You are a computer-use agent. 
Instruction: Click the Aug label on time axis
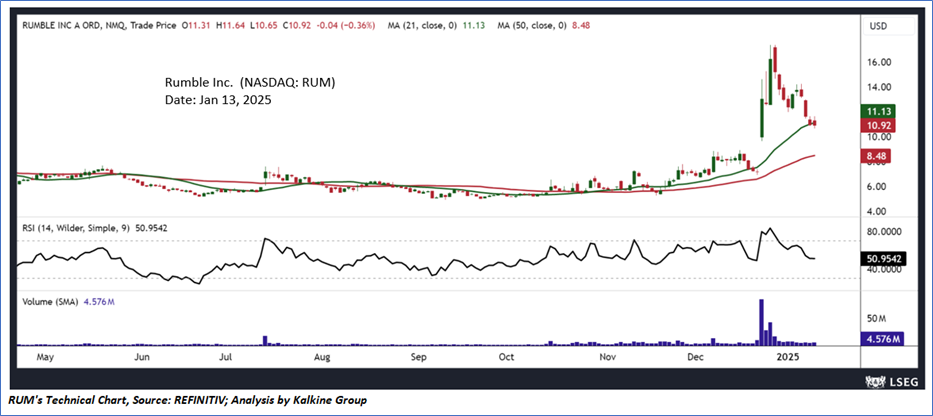[322, 357]
